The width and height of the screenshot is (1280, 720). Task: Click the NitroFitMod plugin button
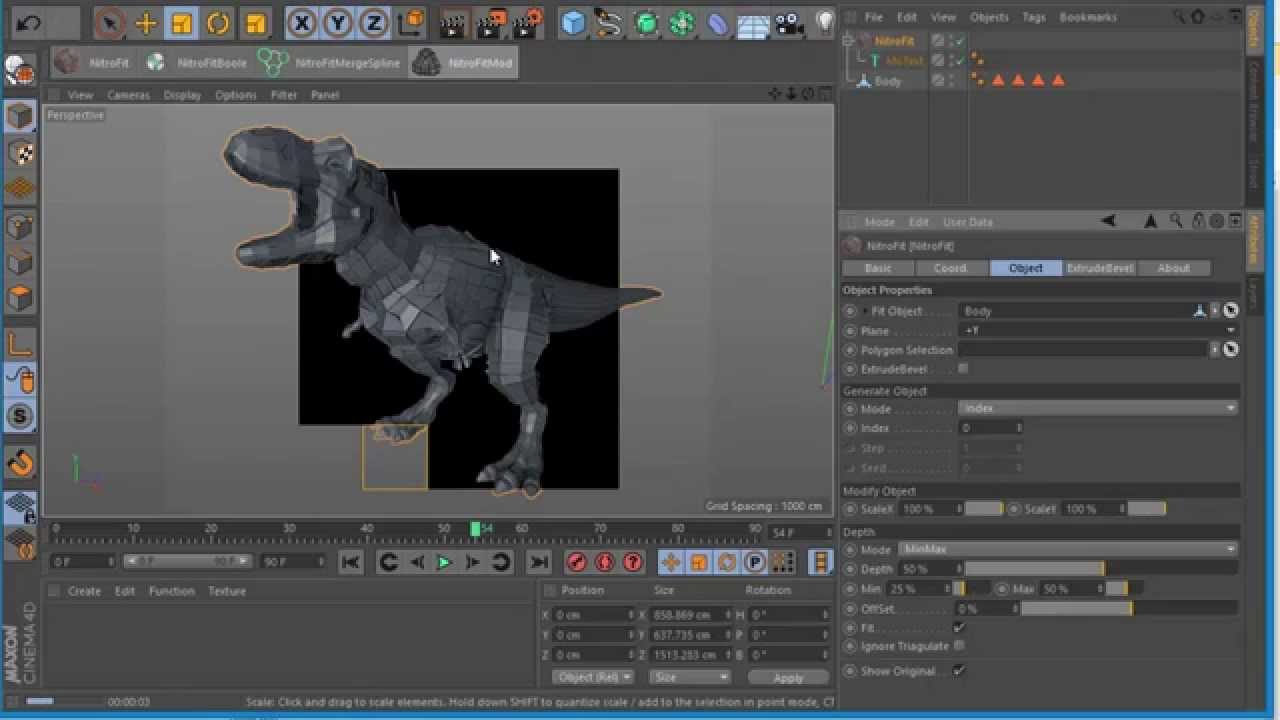(x=463, y=63)
